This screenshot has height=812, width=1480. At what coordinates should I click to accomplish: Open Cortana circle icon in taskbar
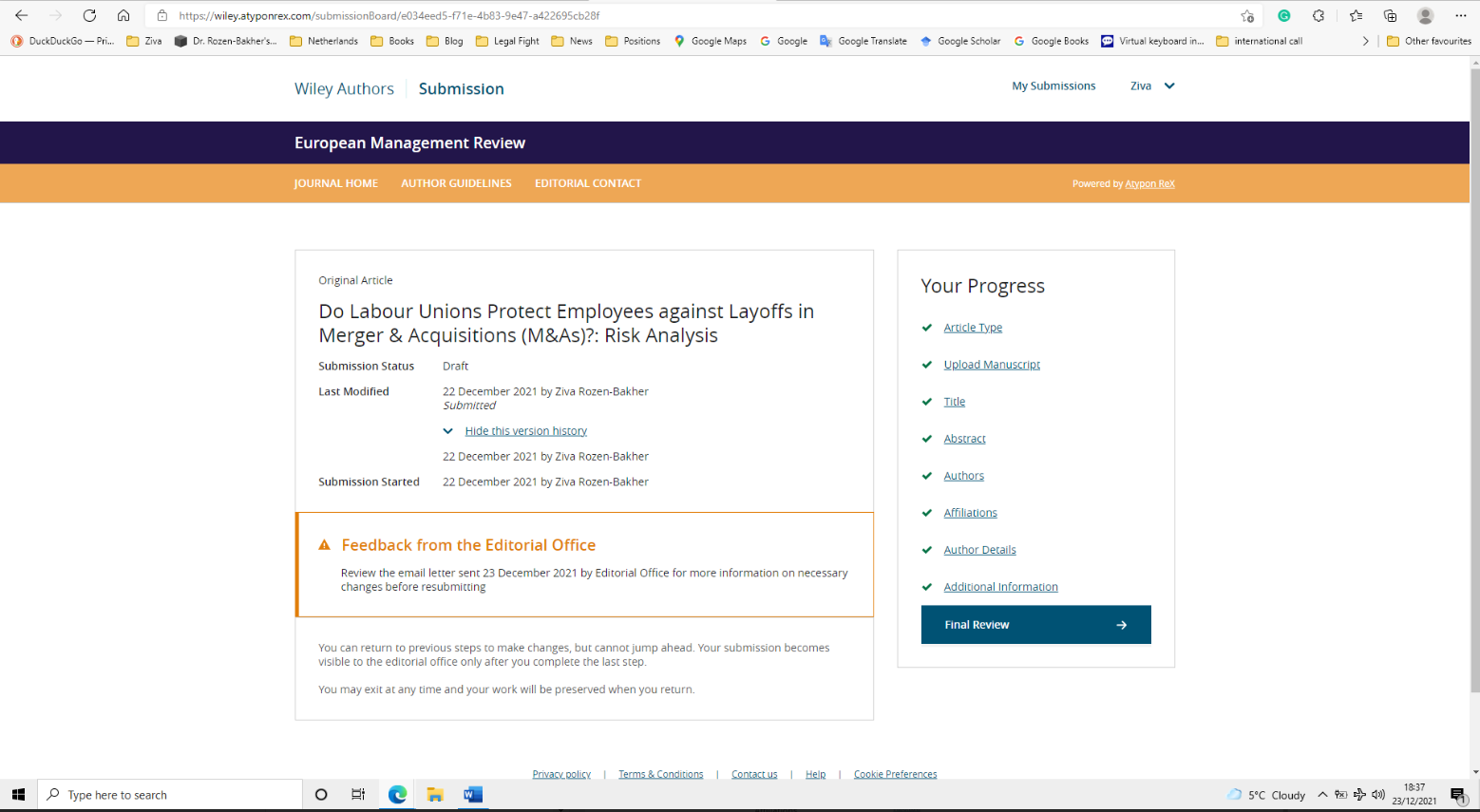[x=321, y=795]
